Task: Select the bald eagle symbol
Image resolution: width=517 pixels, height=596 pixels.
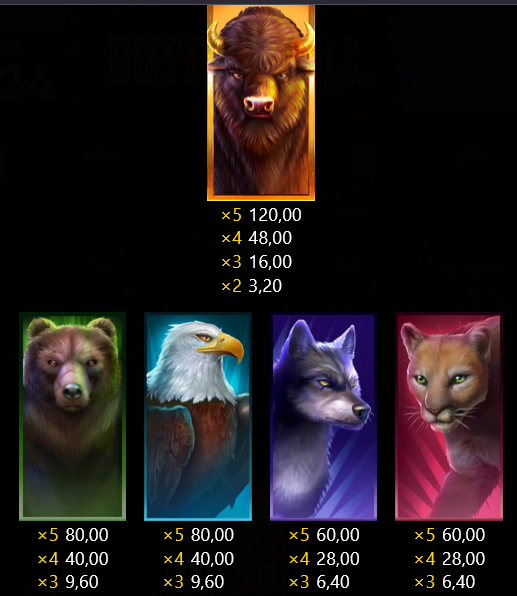Action: coord(198,416)
